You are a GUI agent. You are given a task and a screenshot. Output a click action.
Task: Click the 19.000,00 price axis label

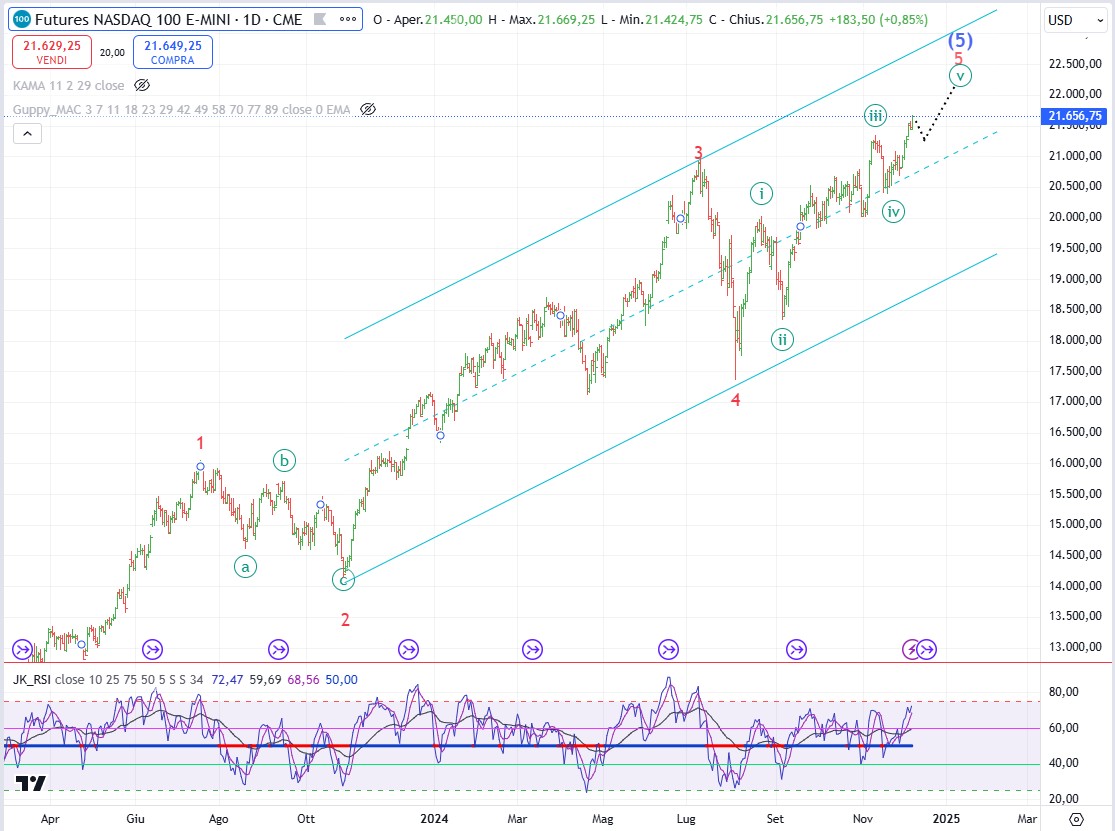tap(1074, 279)
